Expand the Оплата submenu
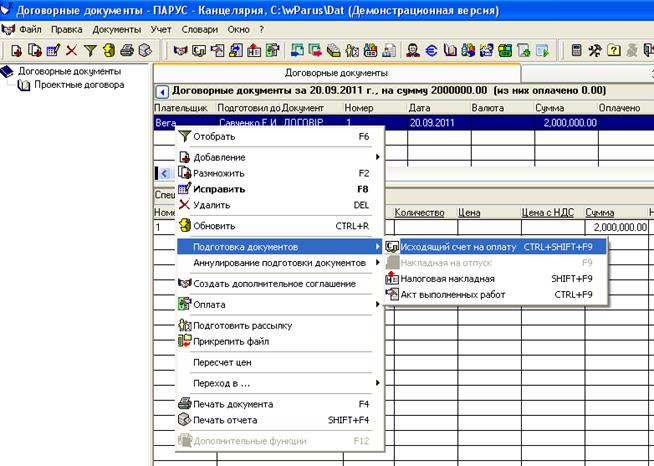Viewport: 654px width, 466px height. (279, 305)
